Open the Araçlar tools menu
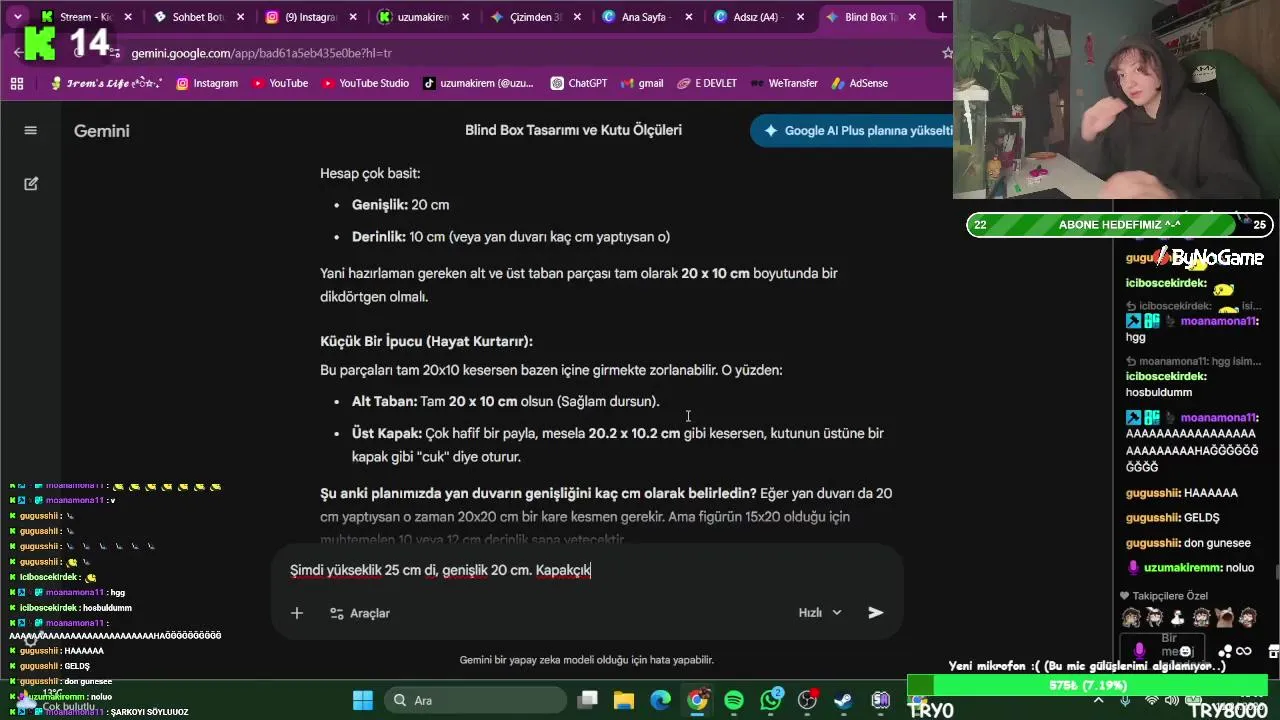This screenshot has width=1280, height=720. (360, 613)
